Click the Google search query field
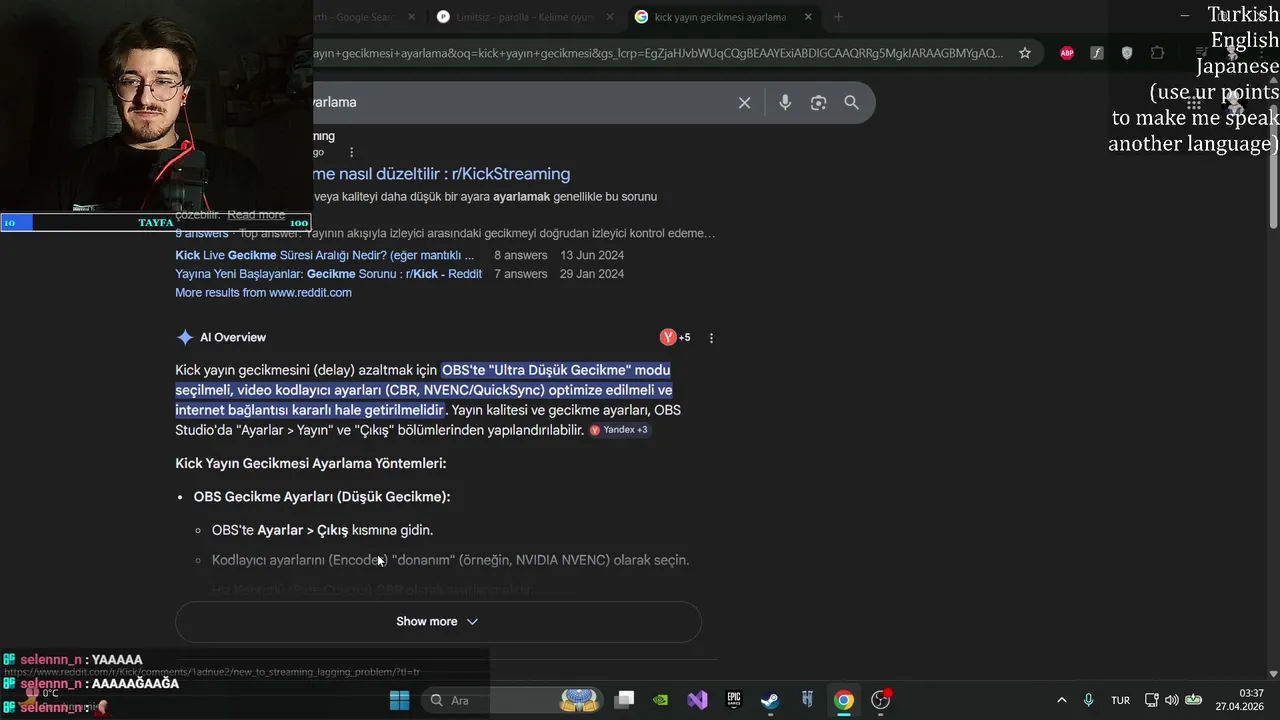This screenshot has height=720, width=1280. 520,102
